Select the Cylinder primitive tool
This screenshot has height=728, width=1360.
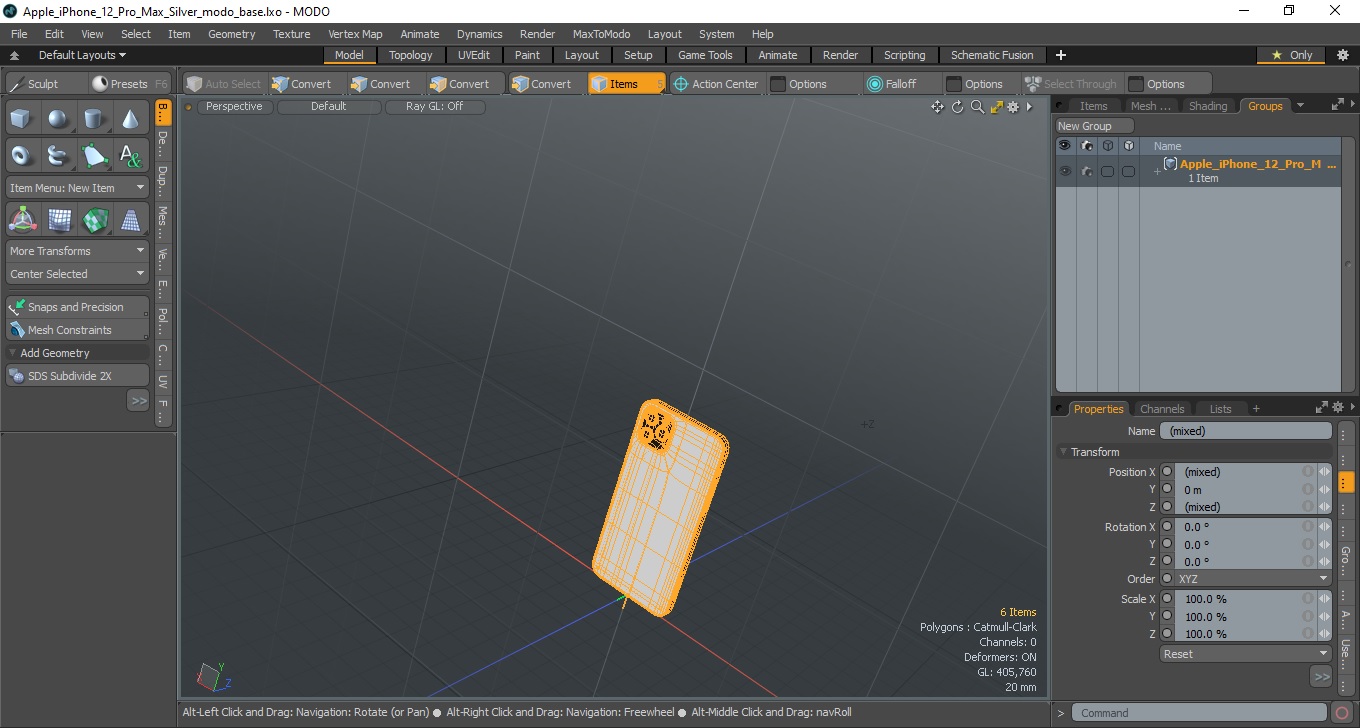[x=94, y=120]
